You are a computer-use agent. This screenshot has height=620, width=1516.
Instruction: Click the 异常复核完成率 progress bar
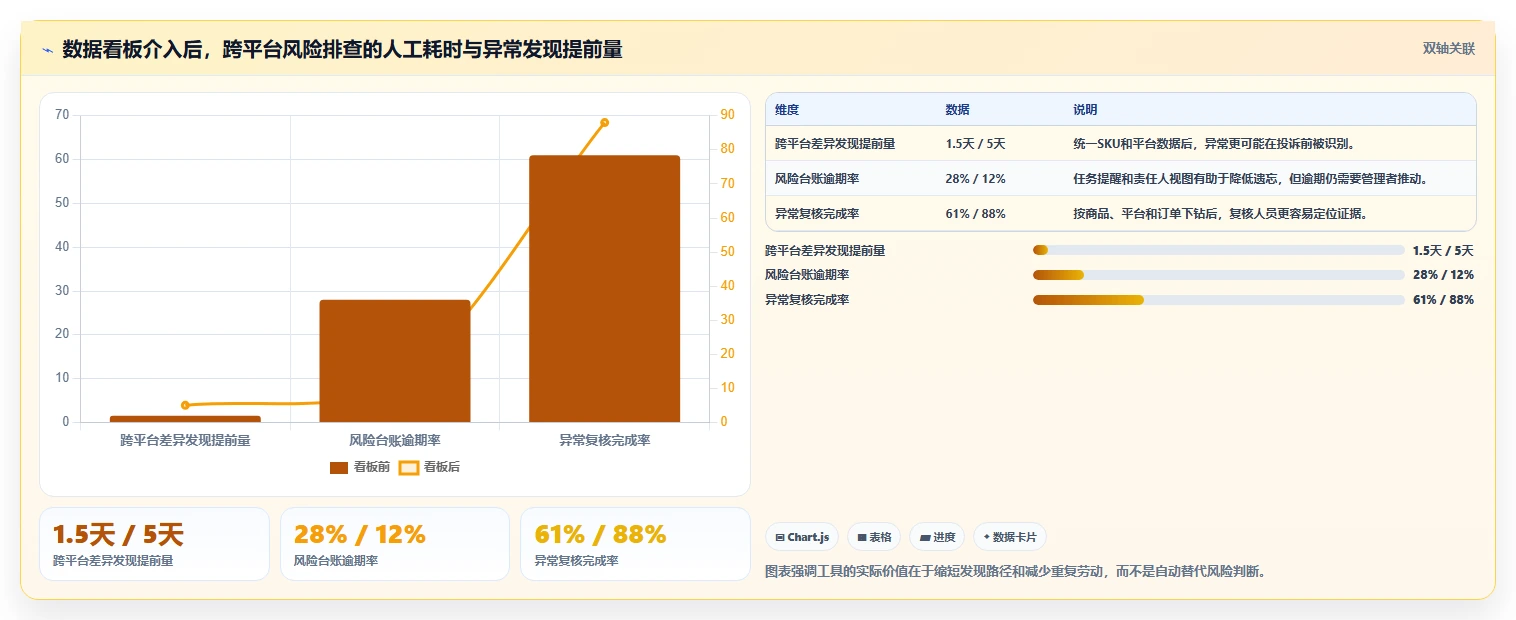(x=1219, y=300)
